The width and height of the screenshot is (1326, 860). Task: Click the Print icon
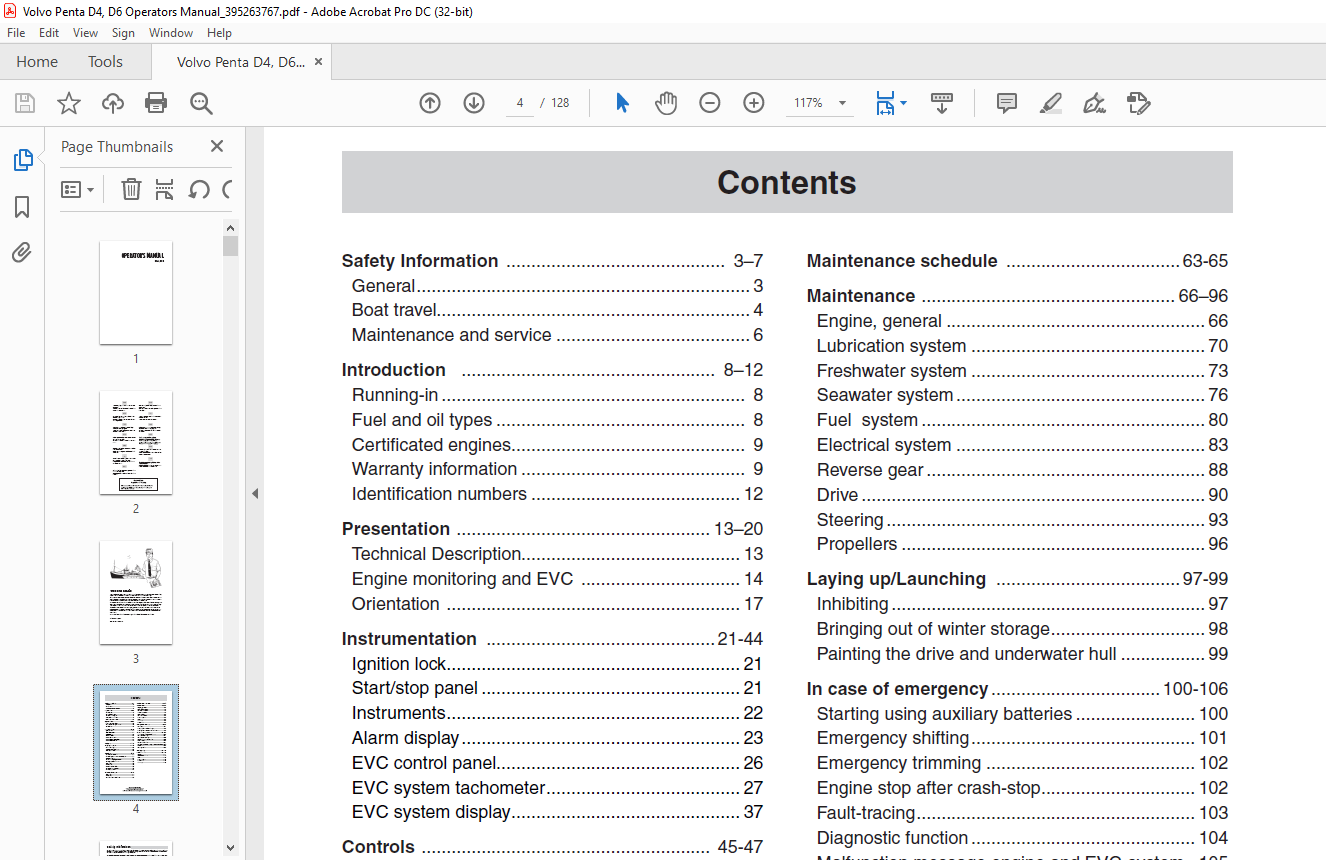(156, 103)
